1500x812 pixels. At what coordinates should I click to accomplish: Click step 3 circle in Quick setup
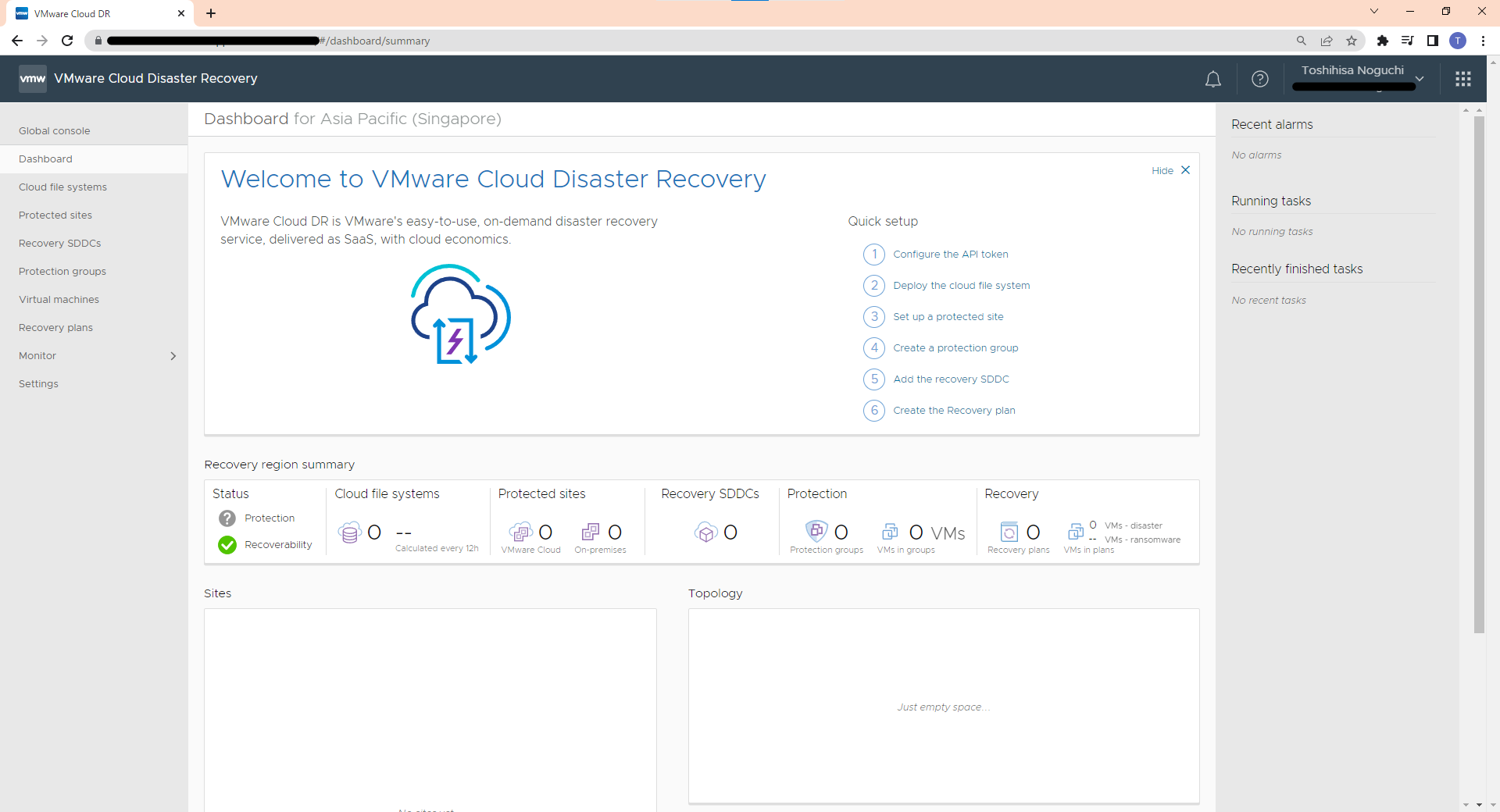874,317
